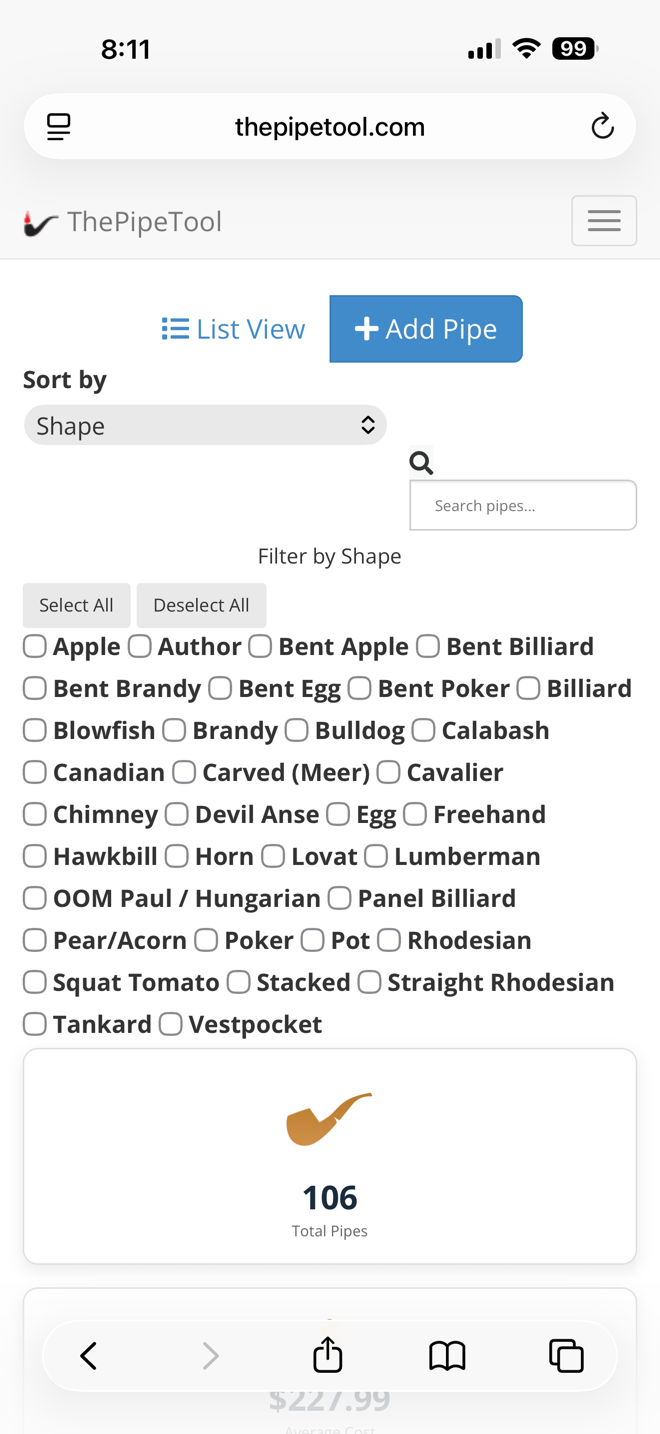This screenshot has height=1434, width=660.
Task: Tick the Rhodesian filter checkbox
Action: pyautogui.click(x=389, y=941)
